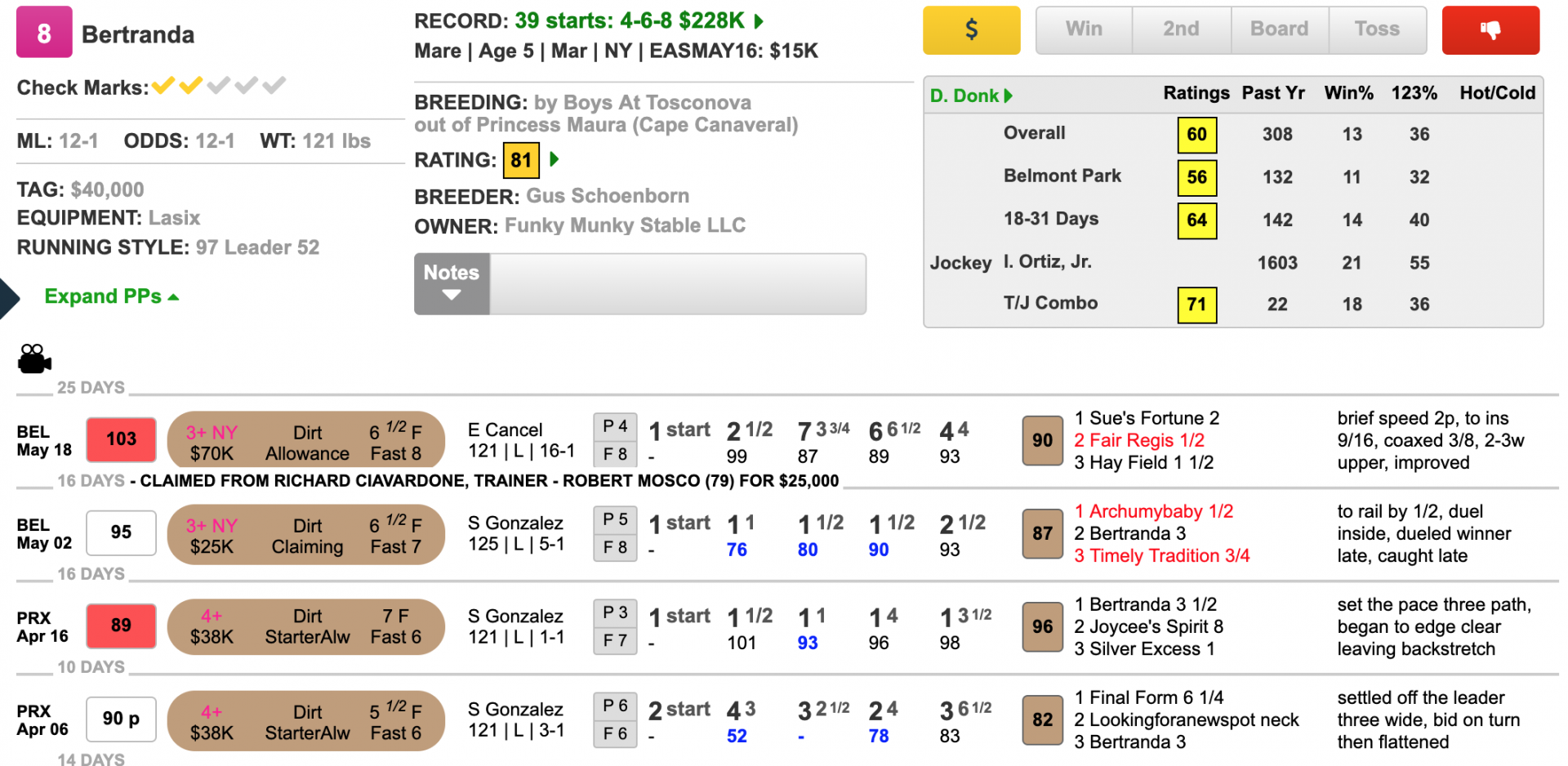Select the Board tab
Viewport: 1568px width, 766px height.
[x=1279, y=30]
